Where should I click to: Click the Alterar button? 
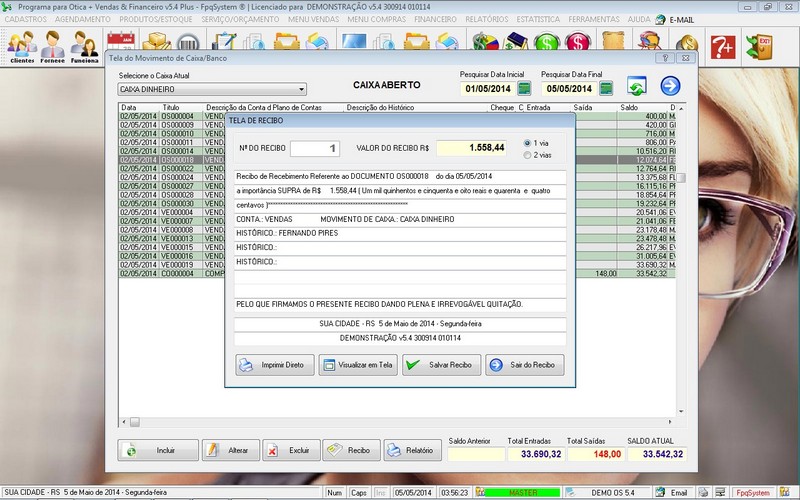pos(231,451)
